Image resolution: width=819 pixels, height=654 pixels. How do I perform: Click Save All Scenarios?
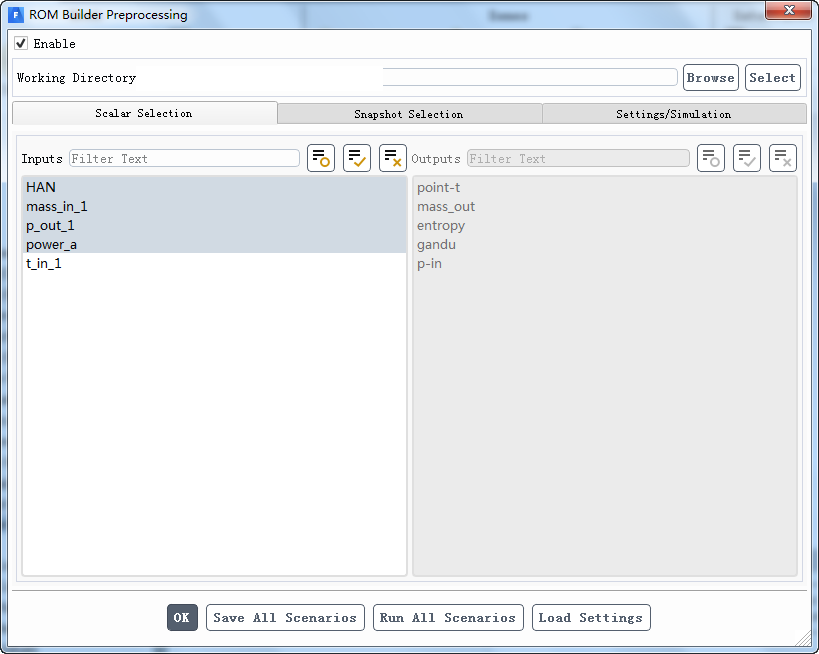285,617
